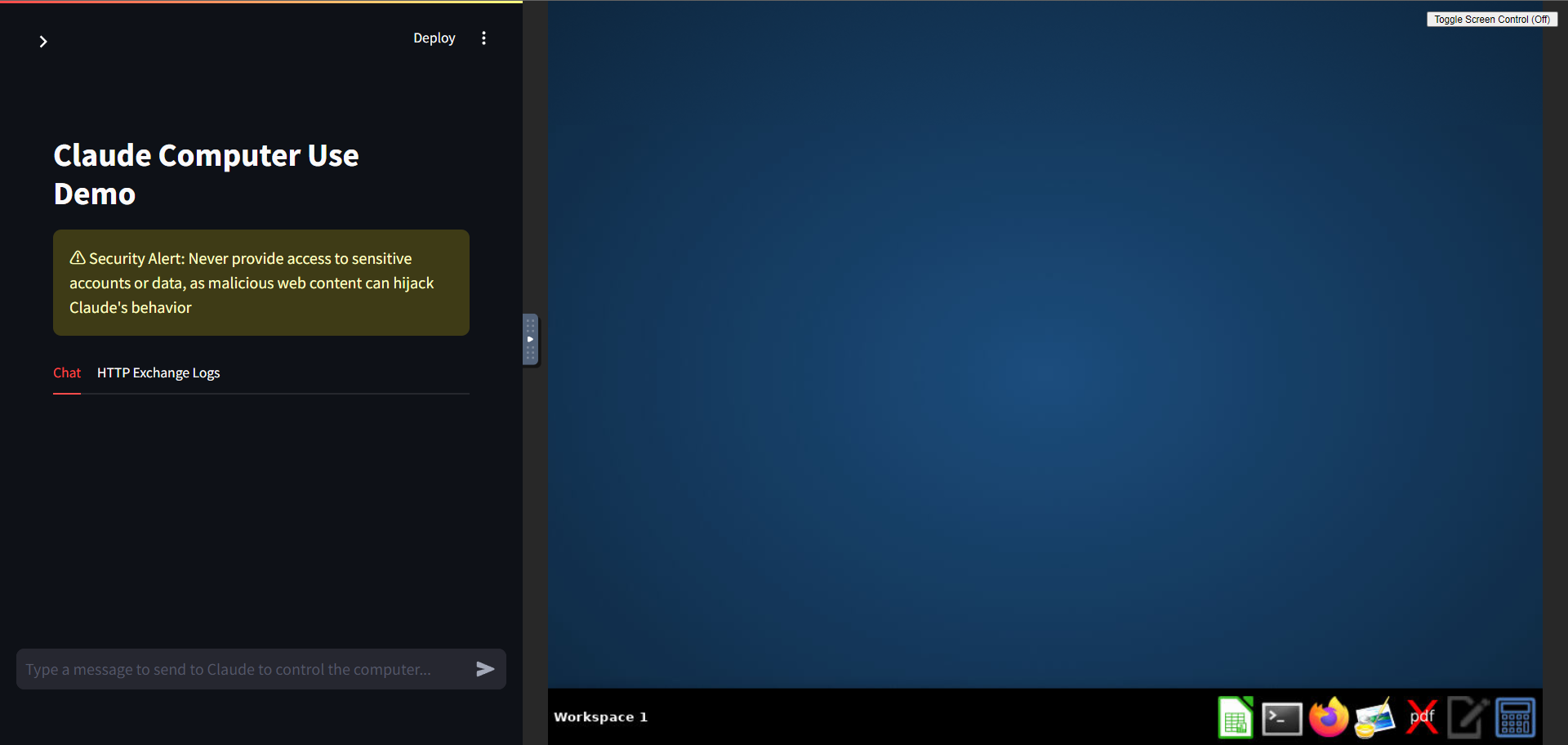Image resolution: width=1568 pixels, height=745 pixels.
Task: Switch to the Chat tab
Action: (67, 372)
